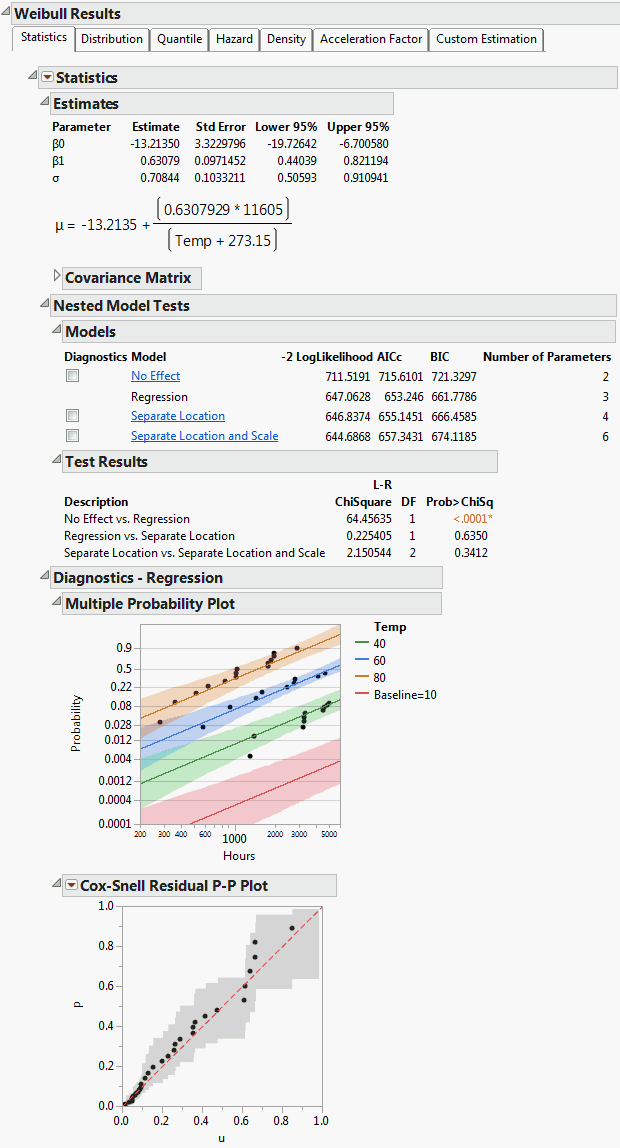620x1148 pixels.
Task: Collapse the Test Results section
Action: click(56, 461)
